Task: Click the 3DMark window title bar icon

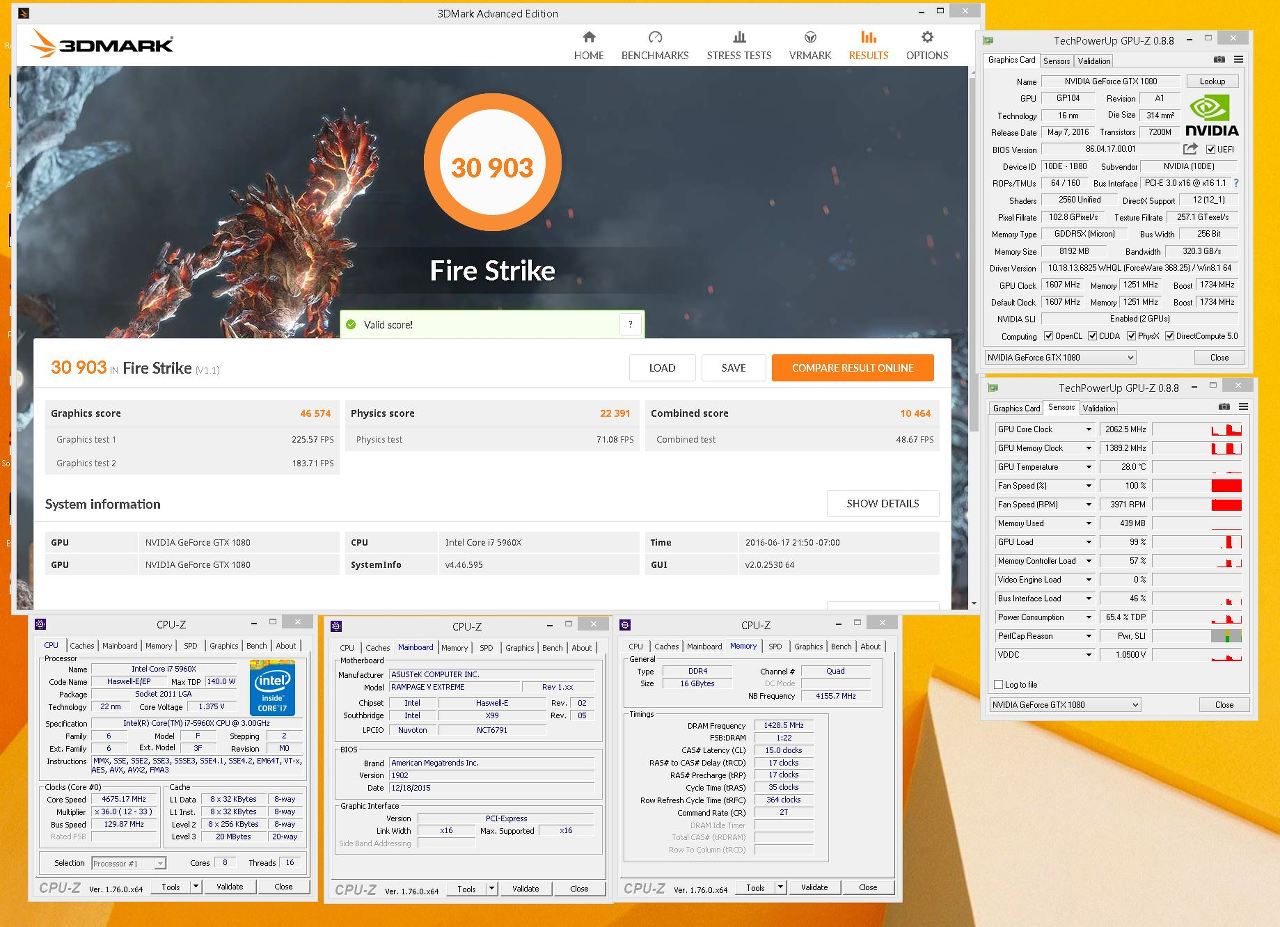Action: point(24,13)
